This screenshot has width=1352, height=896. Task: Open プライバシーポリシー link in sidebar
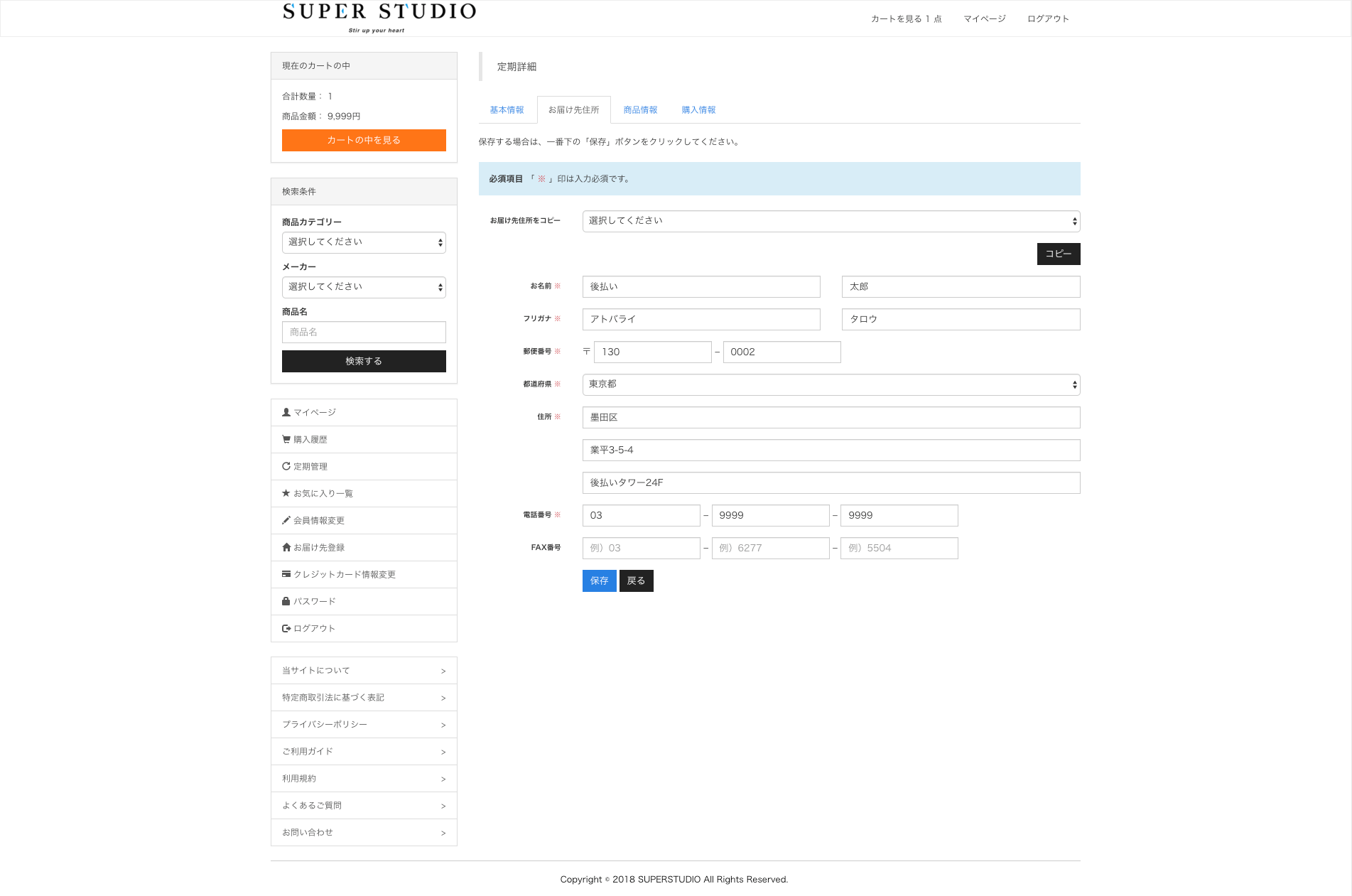point(364,724)
